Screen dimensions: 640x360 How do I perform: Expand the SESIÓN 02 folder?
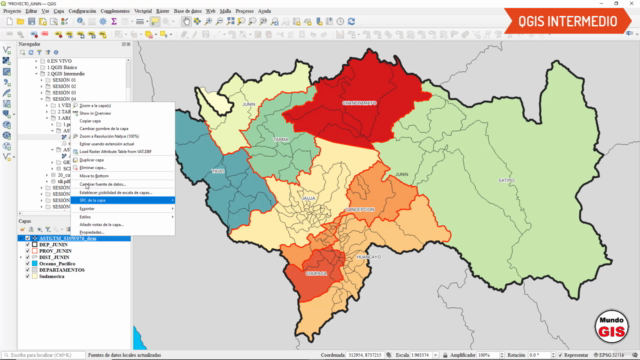click(42, 87)
